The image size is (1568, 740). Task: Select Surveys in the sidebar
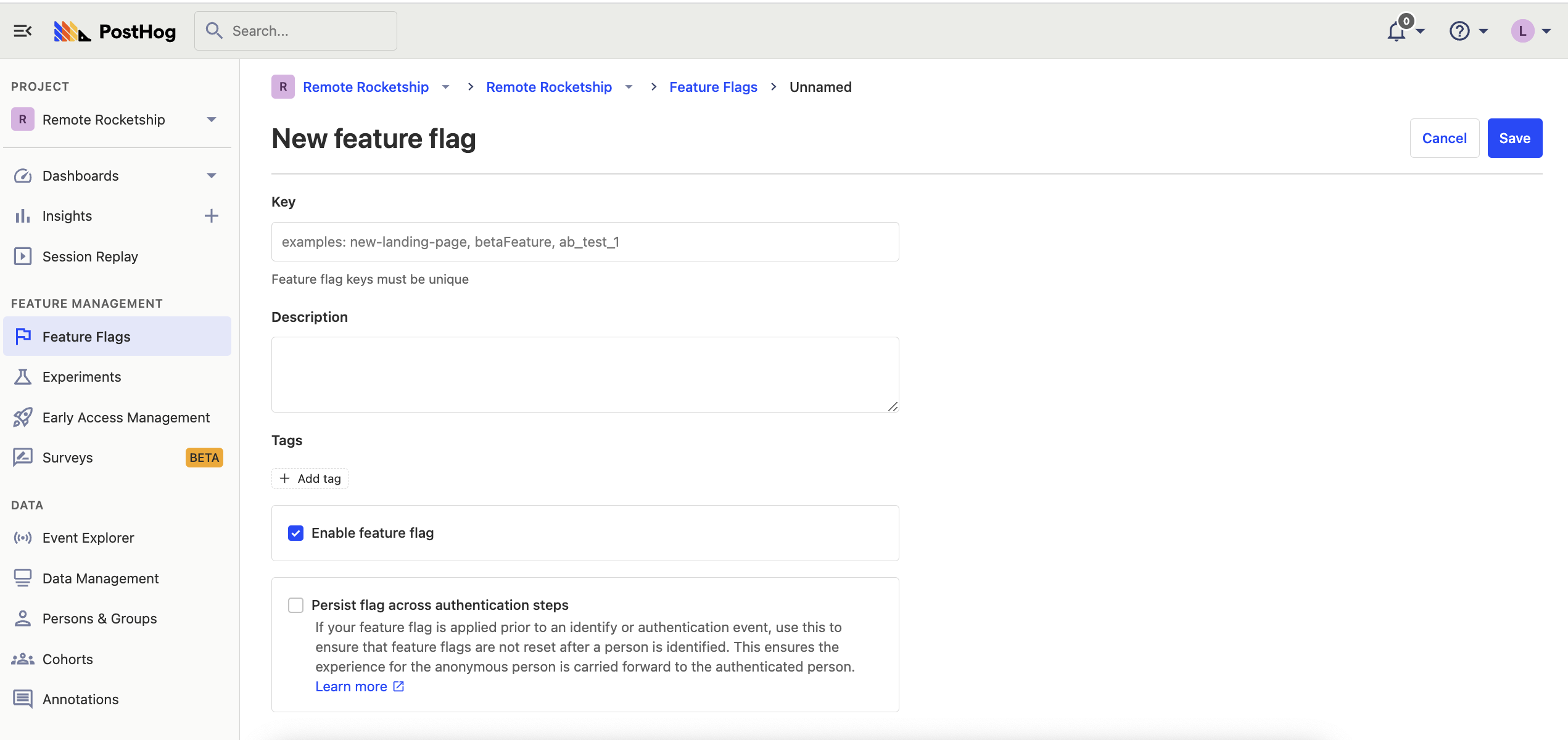coord(68,458)
